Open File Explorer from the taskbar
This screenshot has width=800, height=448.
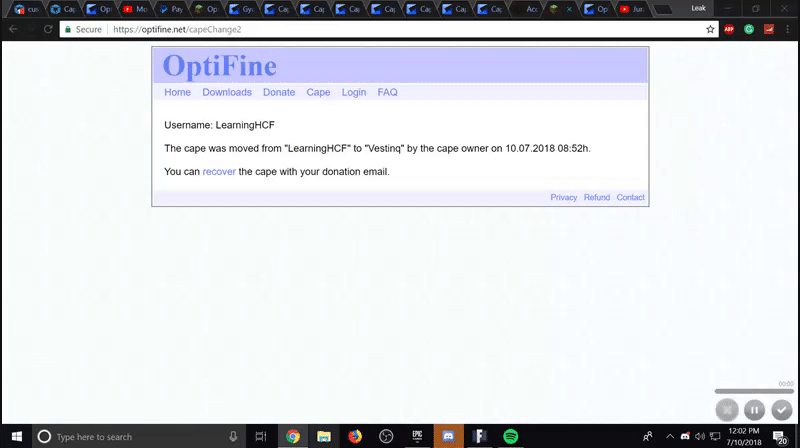pyautogui.click(x=323, y=436)
